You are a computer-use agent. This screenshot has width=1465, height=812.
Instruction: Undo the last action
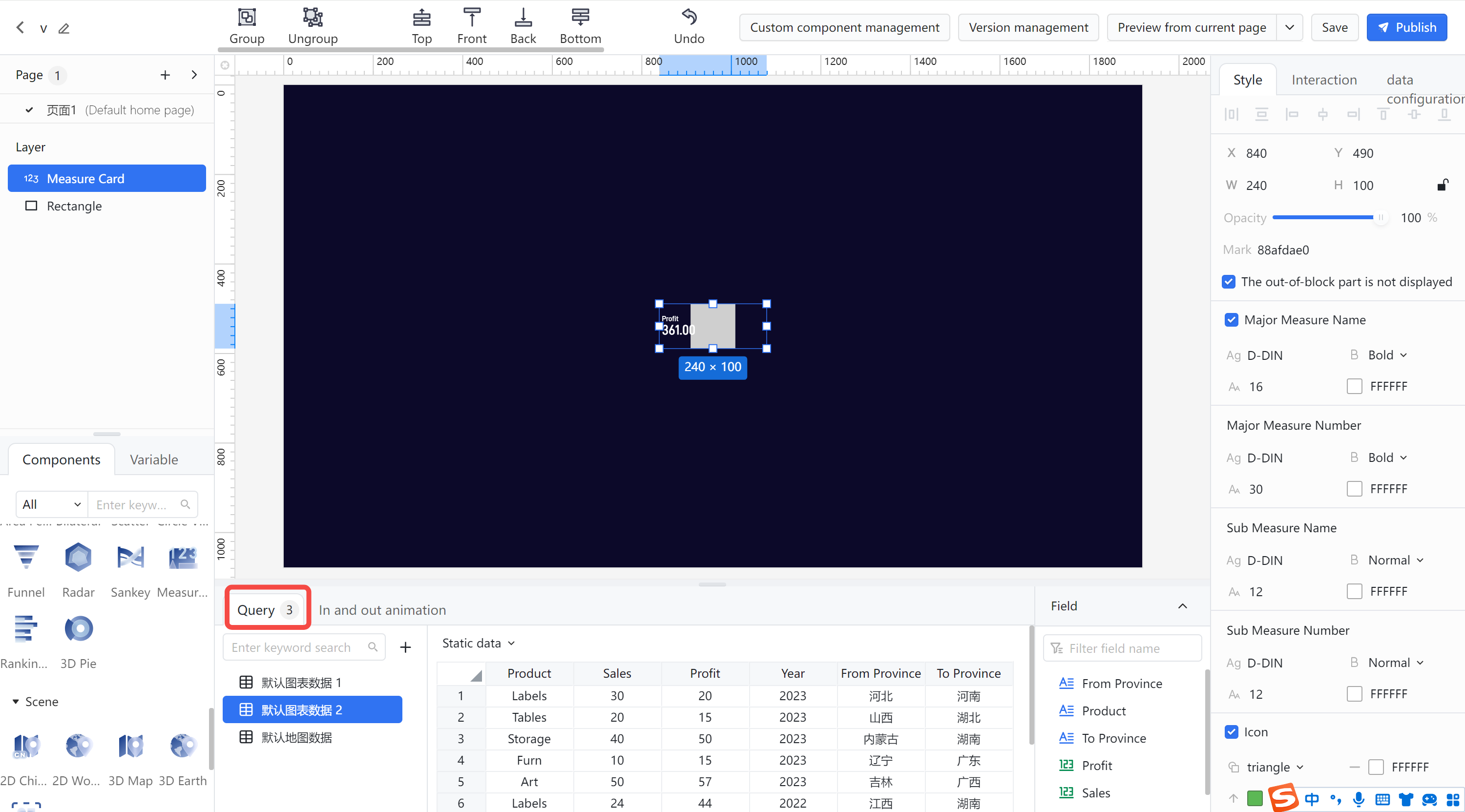point(689,26)
